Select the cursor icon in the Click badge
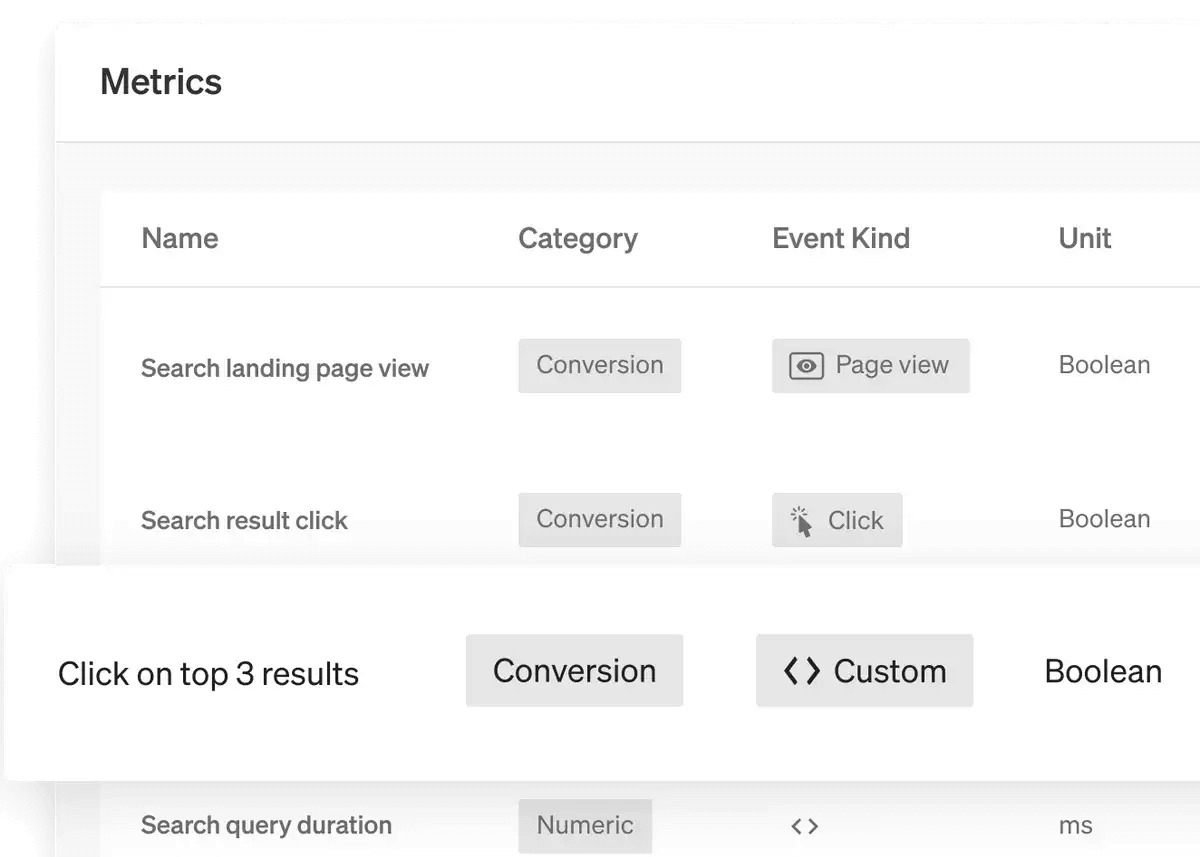Screen dimensions: 1200x857 pos(803,519)
